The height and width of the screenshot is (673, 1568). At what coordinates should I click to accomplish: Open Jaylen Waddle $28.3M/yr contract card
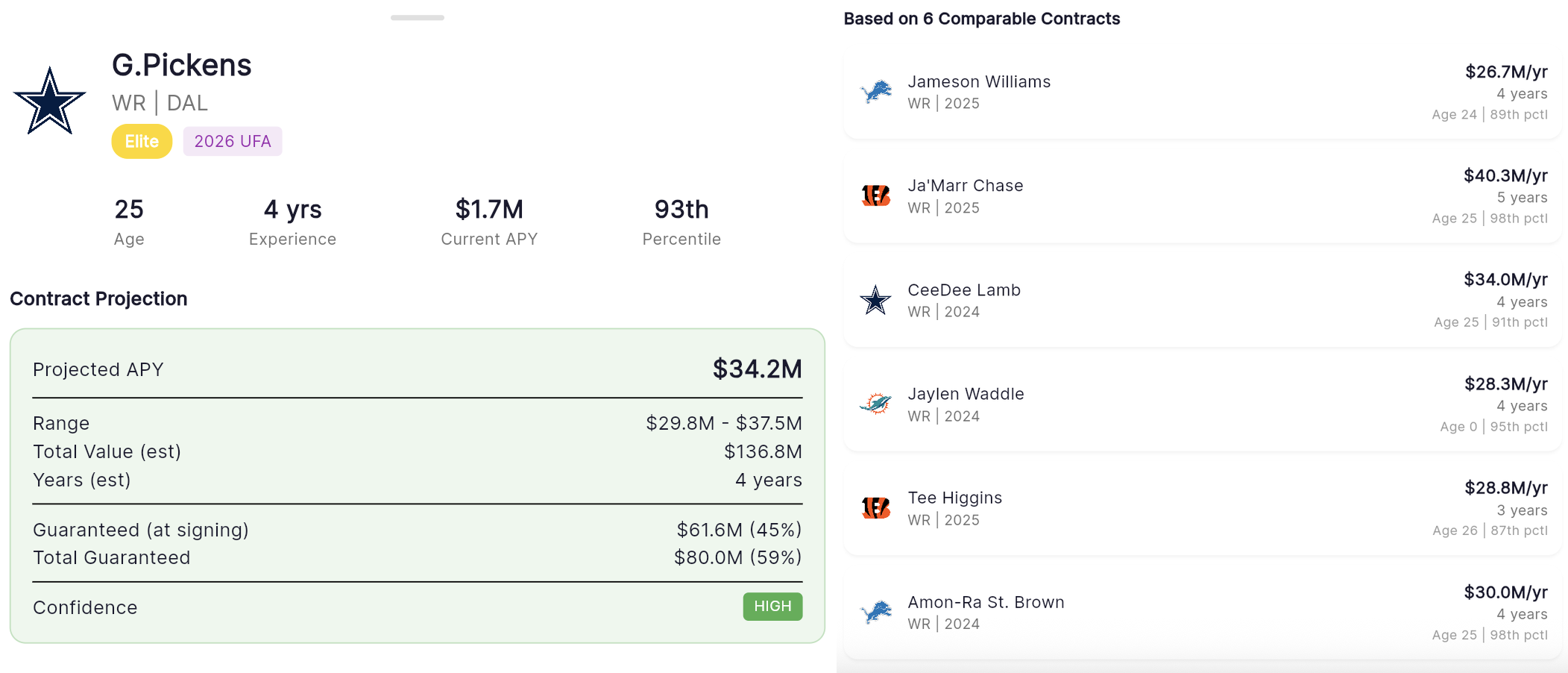pyautogui.click(x=1203, y=404)
